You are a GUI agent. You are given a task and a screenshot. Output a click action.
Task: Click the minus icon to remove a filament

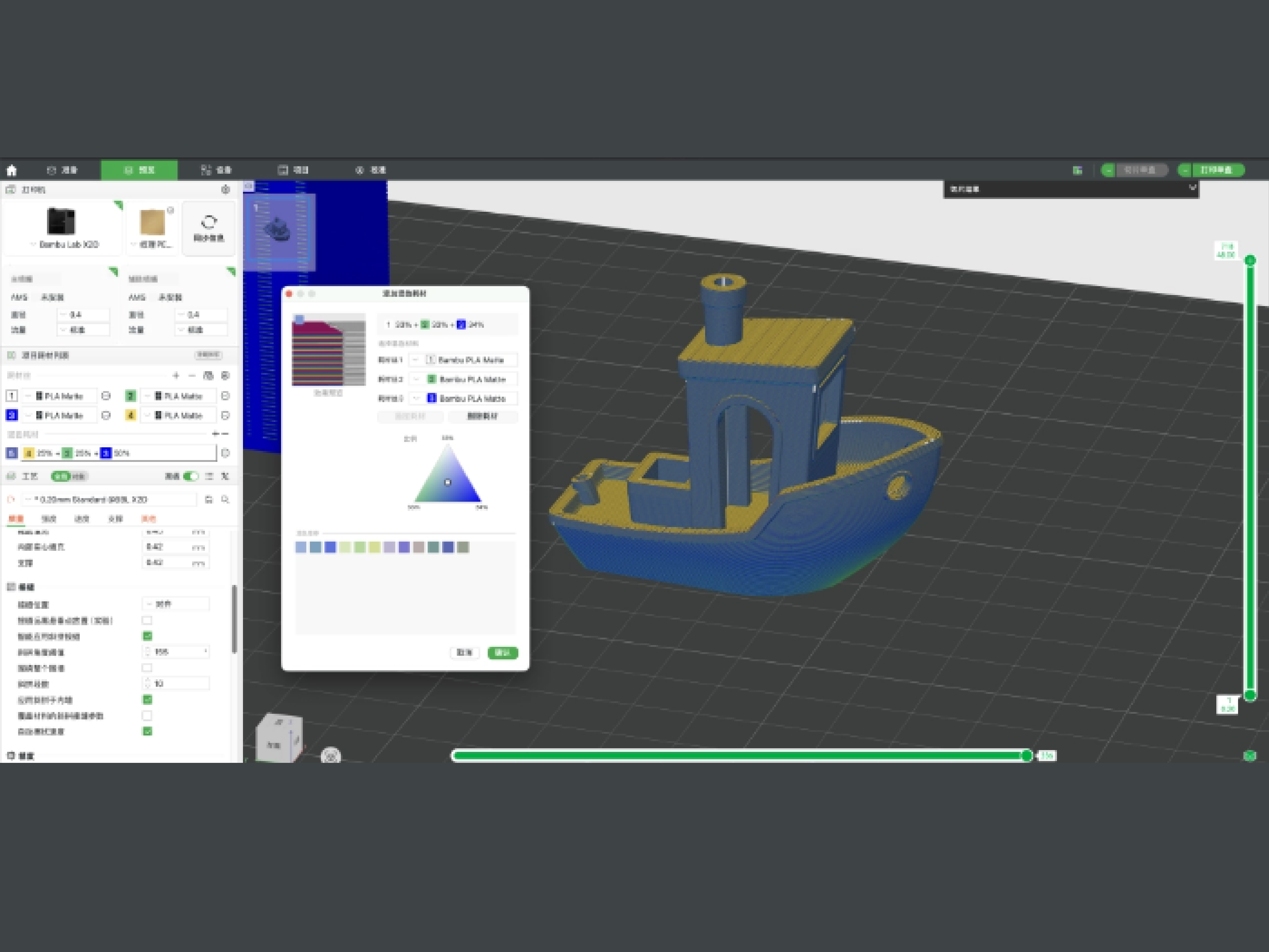coord(192,375)
